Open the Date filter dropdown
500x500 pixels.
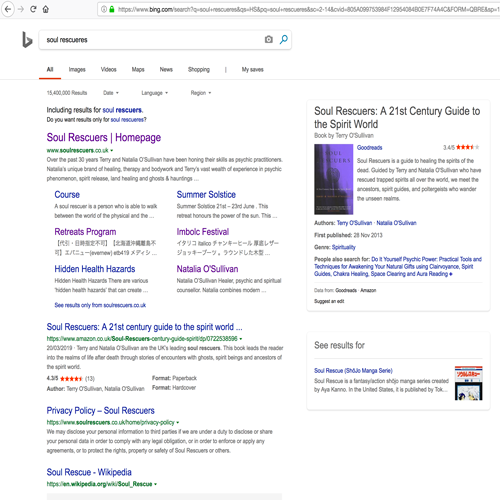pyautogui.click(x=111, y=93)
